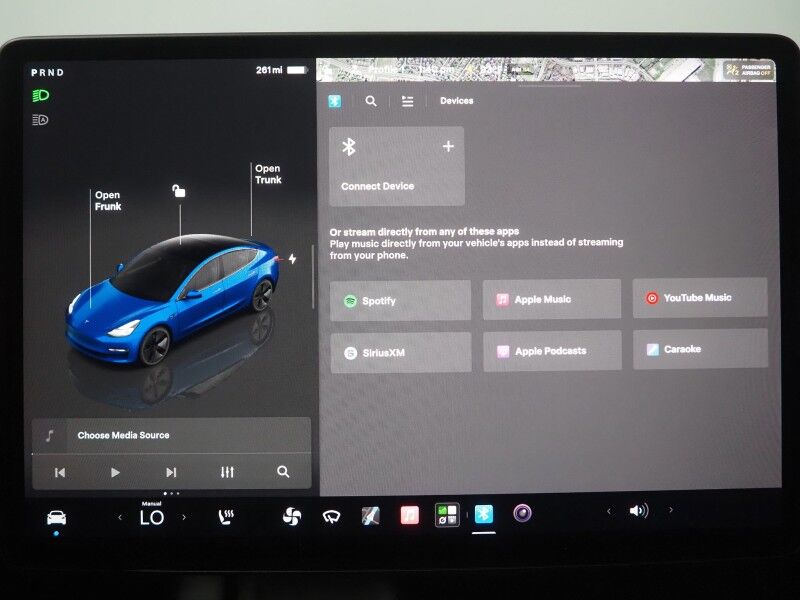Skip to the previous track
800x600 pixels.
point(60,472)
